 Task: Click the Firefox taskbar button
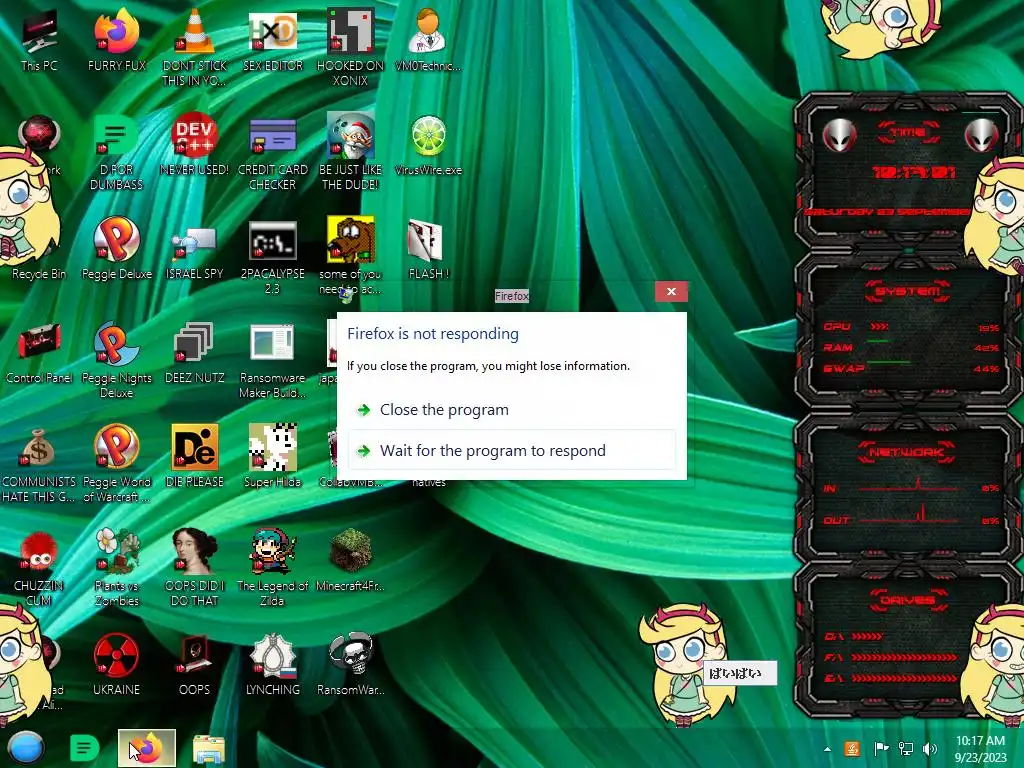coord(147,748)
